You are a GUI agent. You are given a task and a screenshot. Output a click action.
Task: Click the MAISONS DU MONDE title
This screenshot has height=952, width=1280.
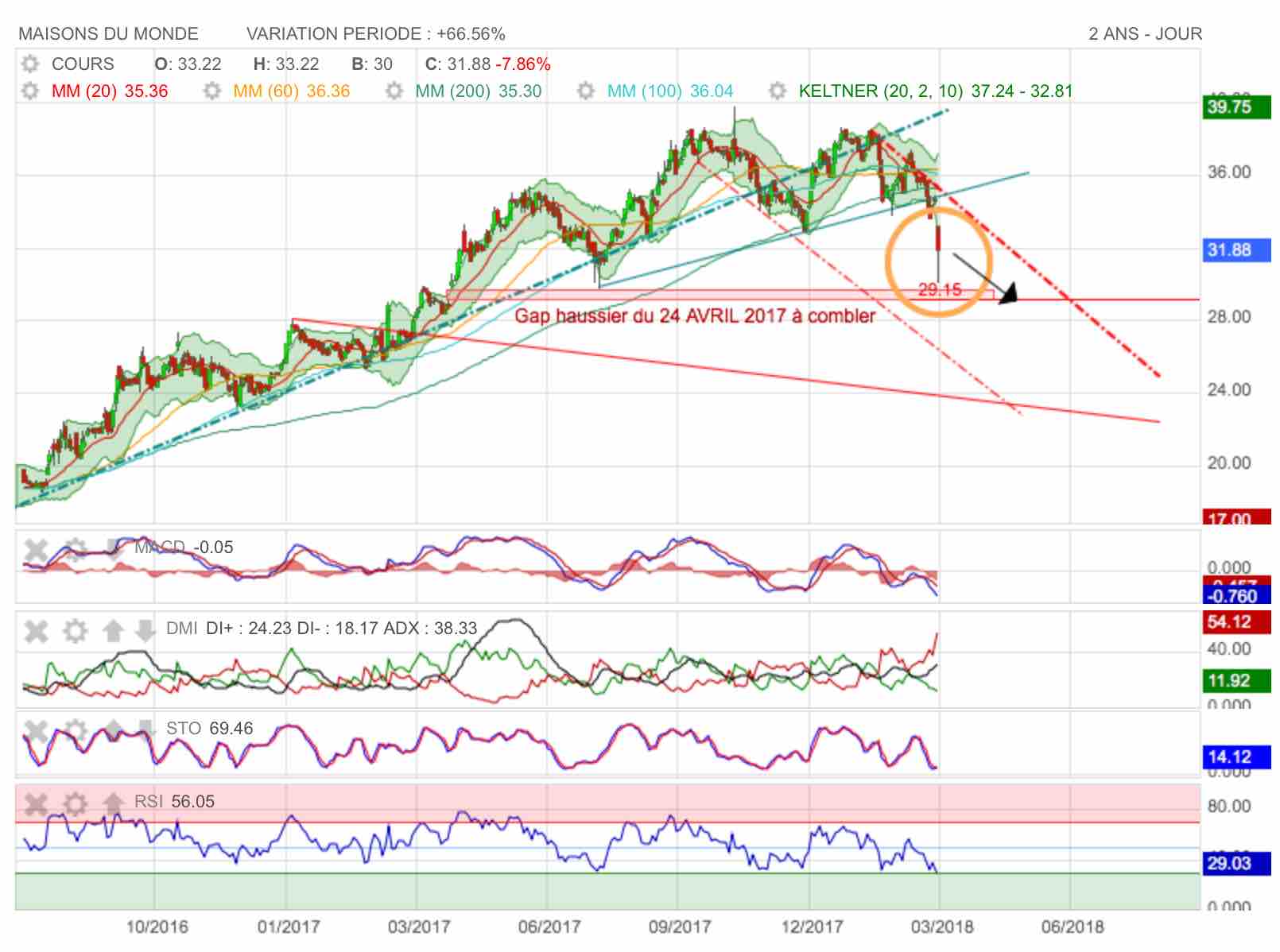tap(108, 33)
